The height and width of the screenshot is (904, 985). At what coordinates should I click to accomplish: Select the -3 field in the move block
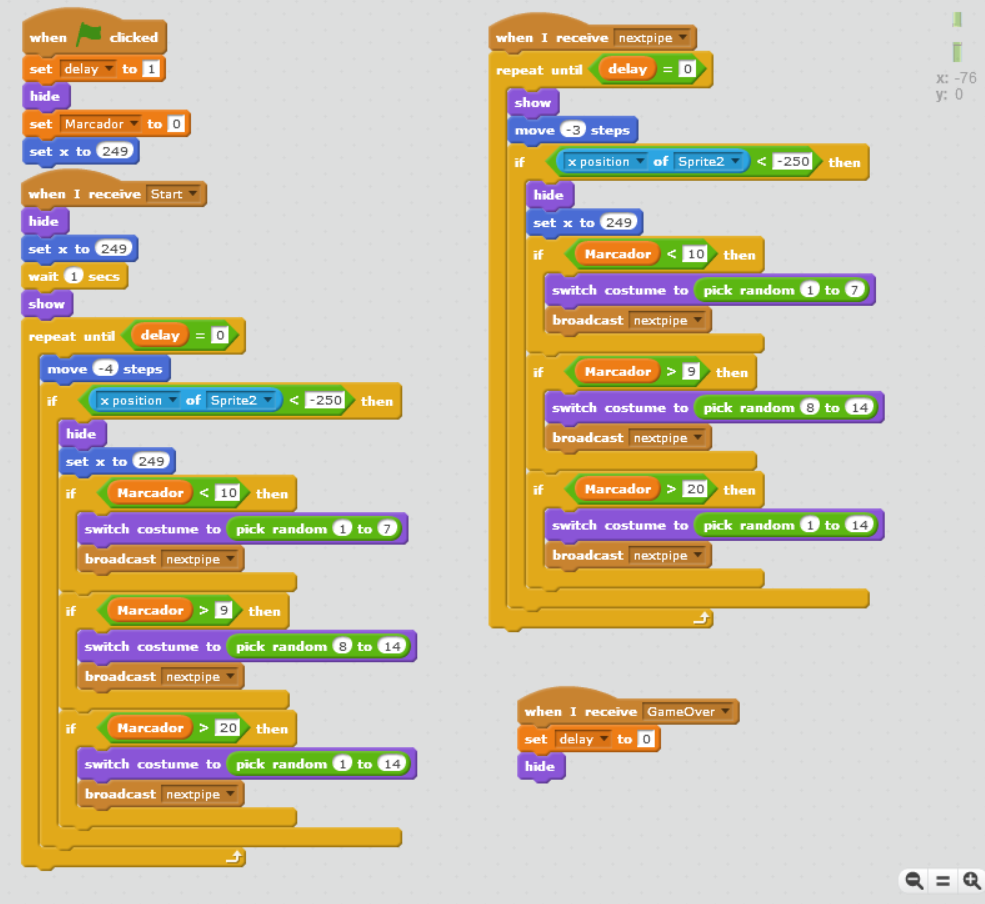pyautogui.click(x=573, y=130)
